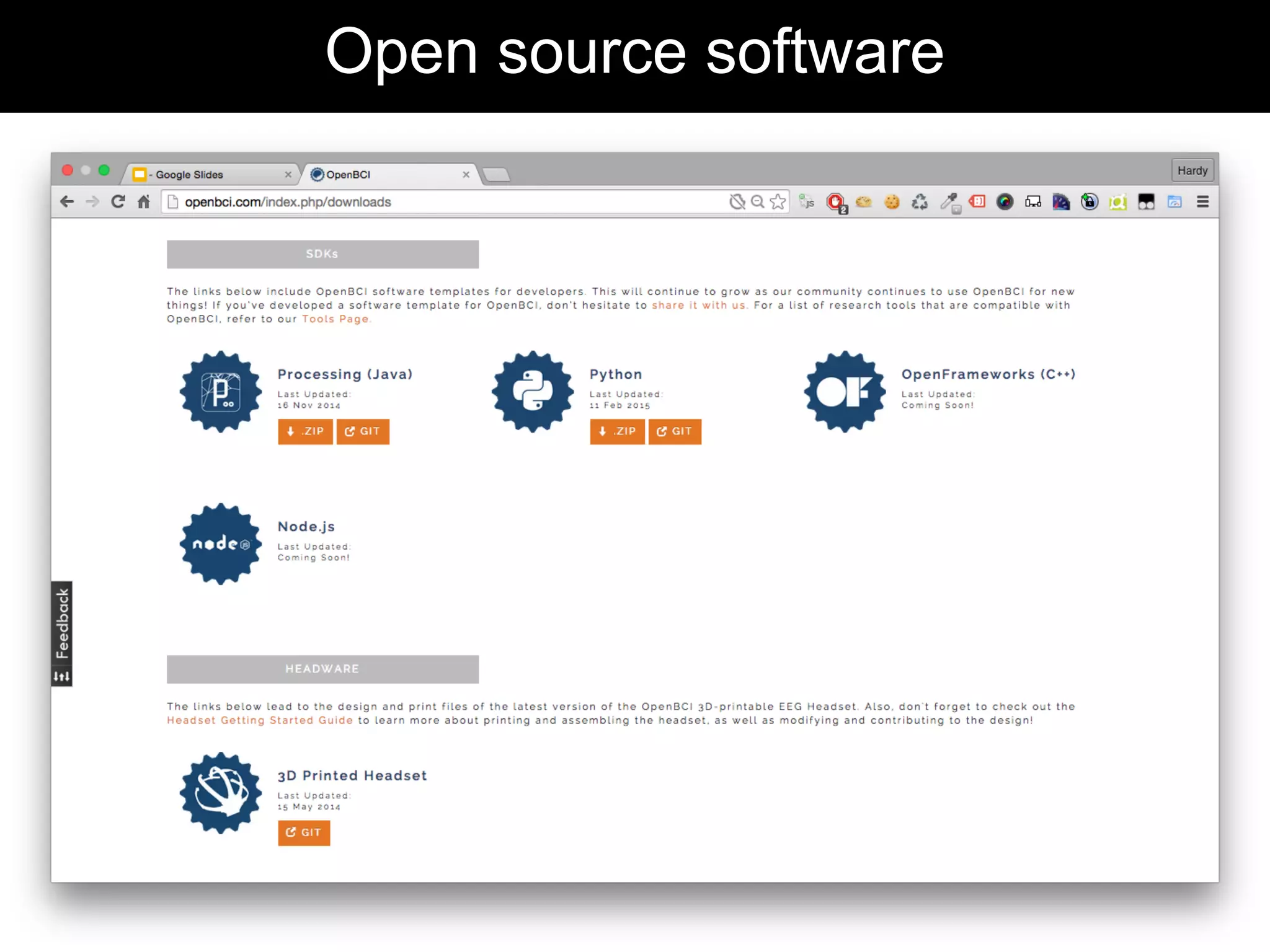Click the browser Reload button

tap(118, 201)
